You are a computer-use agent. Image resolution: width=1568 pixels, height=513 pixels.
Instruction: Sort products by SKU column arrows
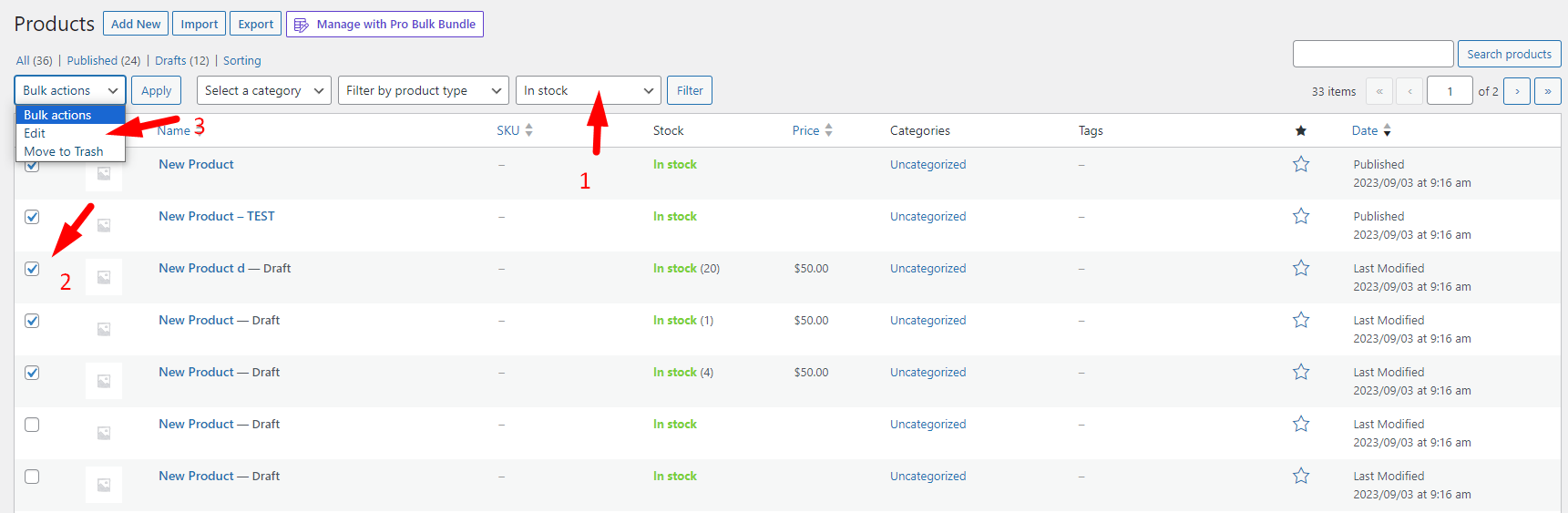528,131
